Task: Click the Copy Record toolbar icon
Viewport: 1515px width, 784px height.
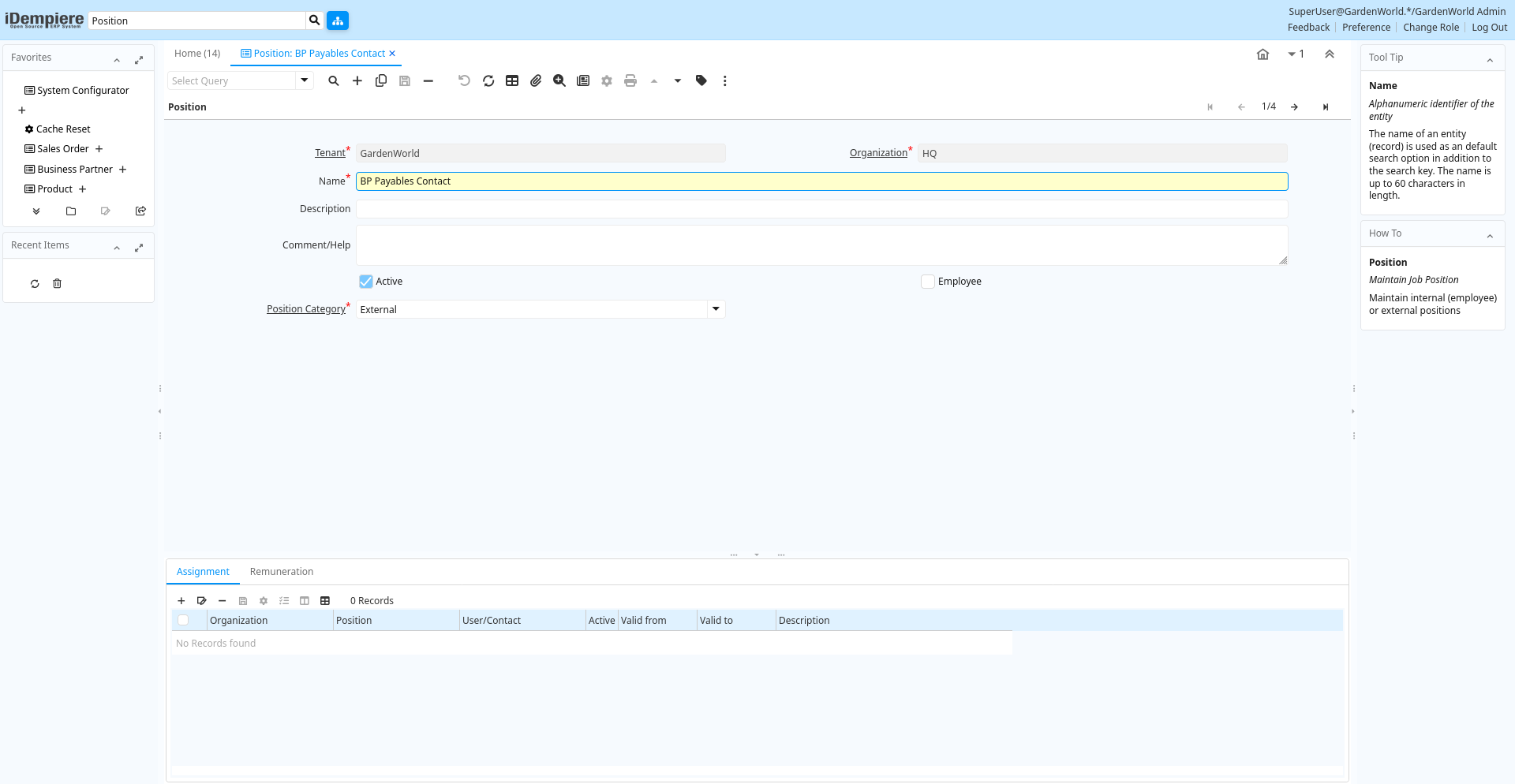Action: 381,80
